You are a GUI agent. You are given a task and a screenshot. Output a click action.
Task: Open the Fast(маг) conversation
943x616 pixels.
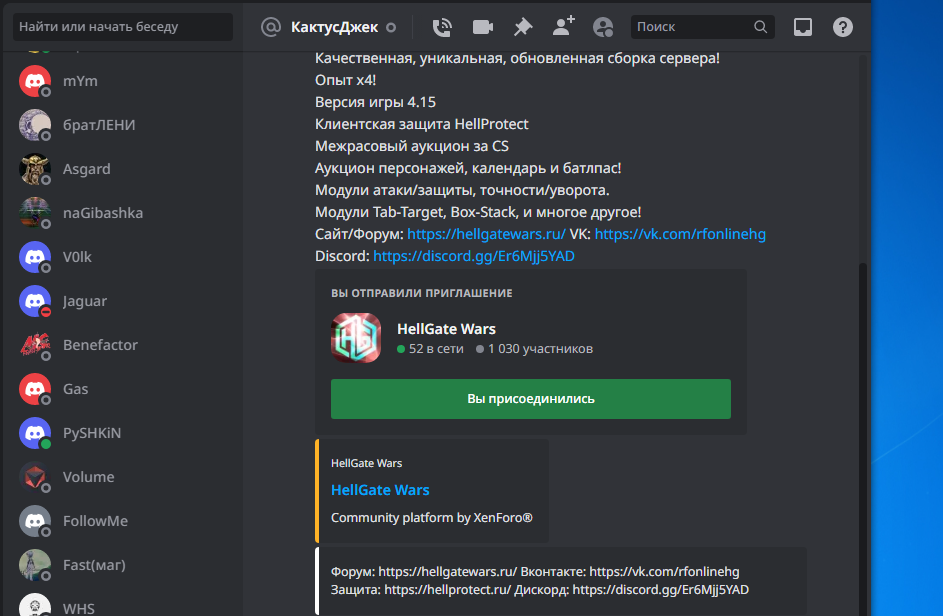point(123,565)
